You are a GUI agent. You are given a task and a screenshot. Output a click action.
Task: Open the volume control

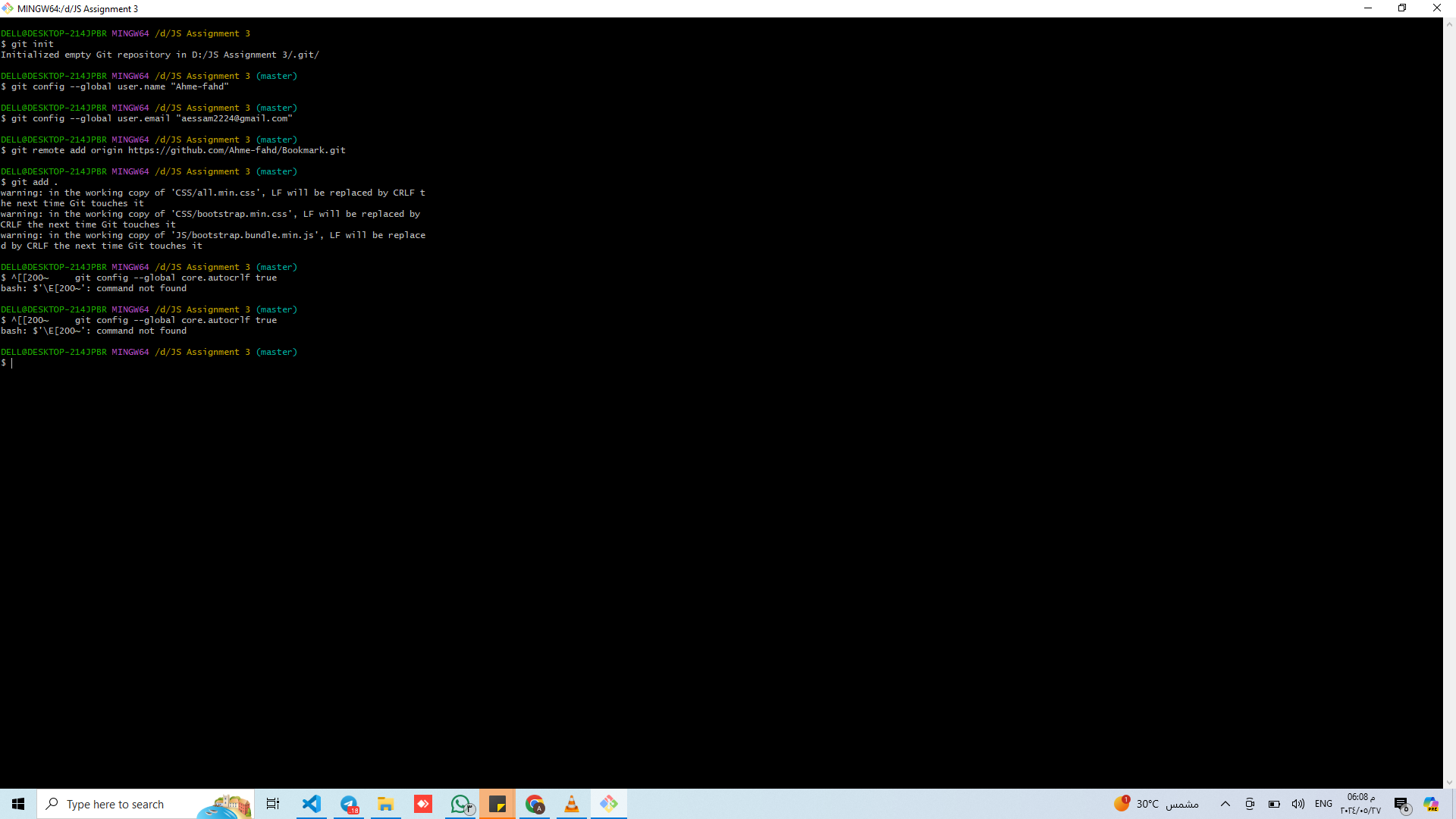1298,804
